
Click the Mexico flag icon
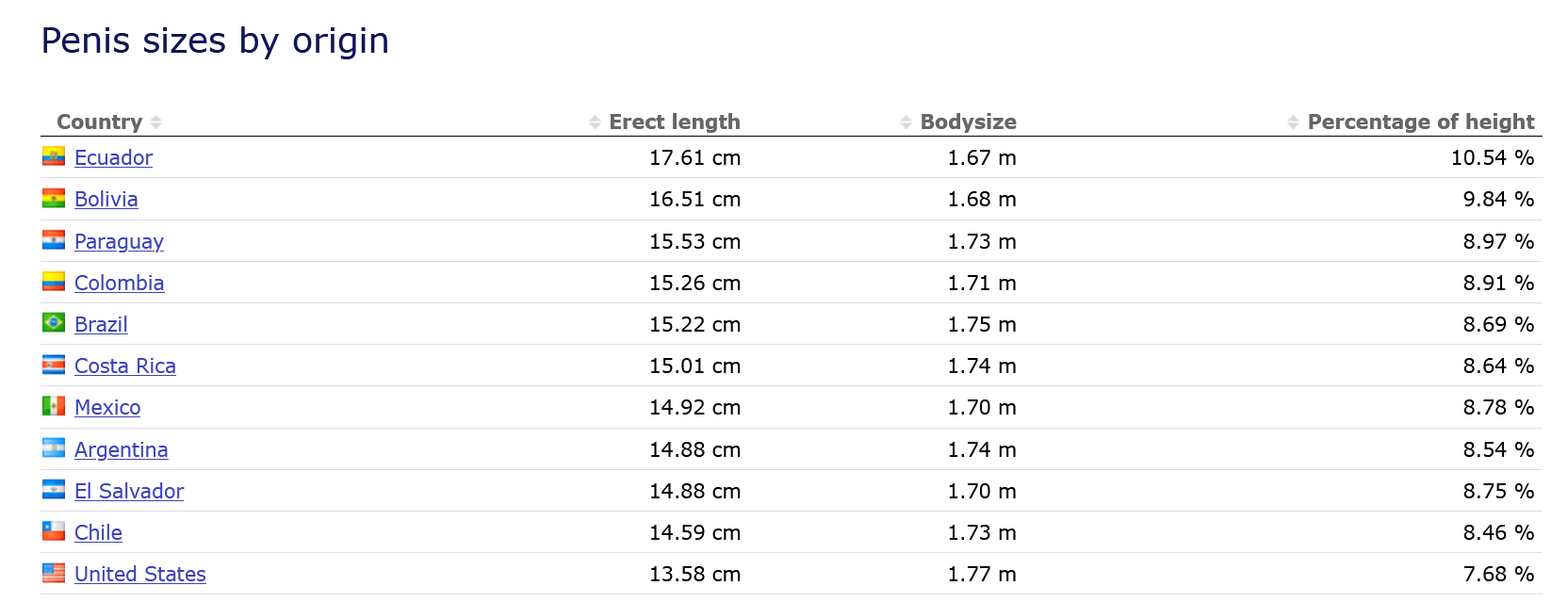[54, 406]
